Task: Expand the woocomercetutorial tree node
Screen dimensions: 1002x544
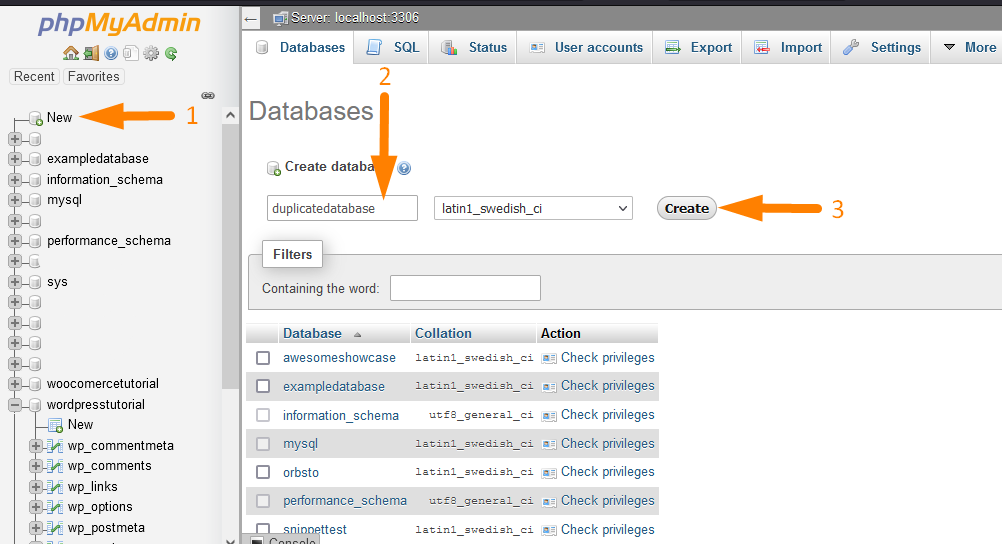Action: tap(15, 384)
